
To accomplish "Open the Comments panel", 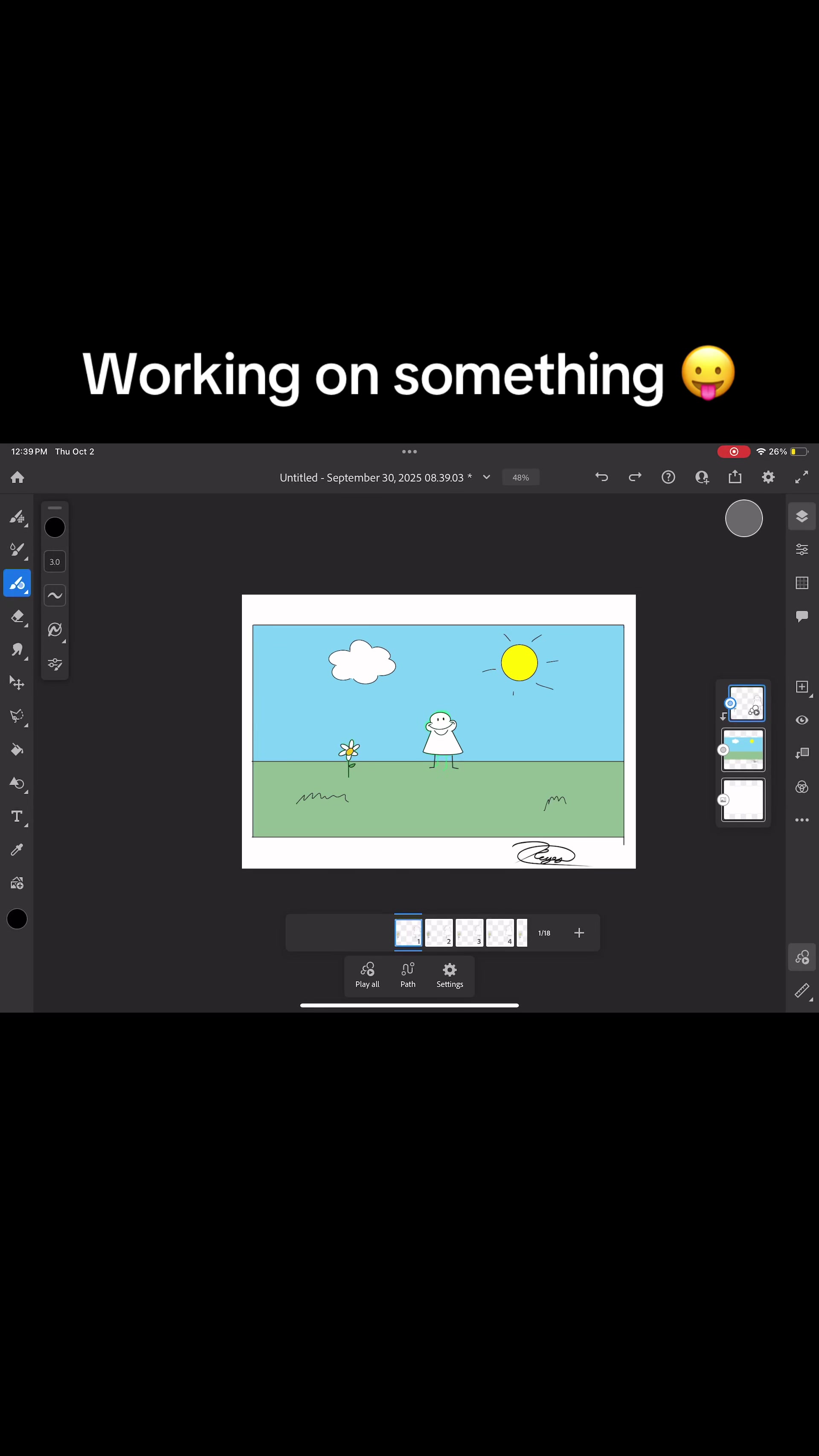I will coord(802,616).
